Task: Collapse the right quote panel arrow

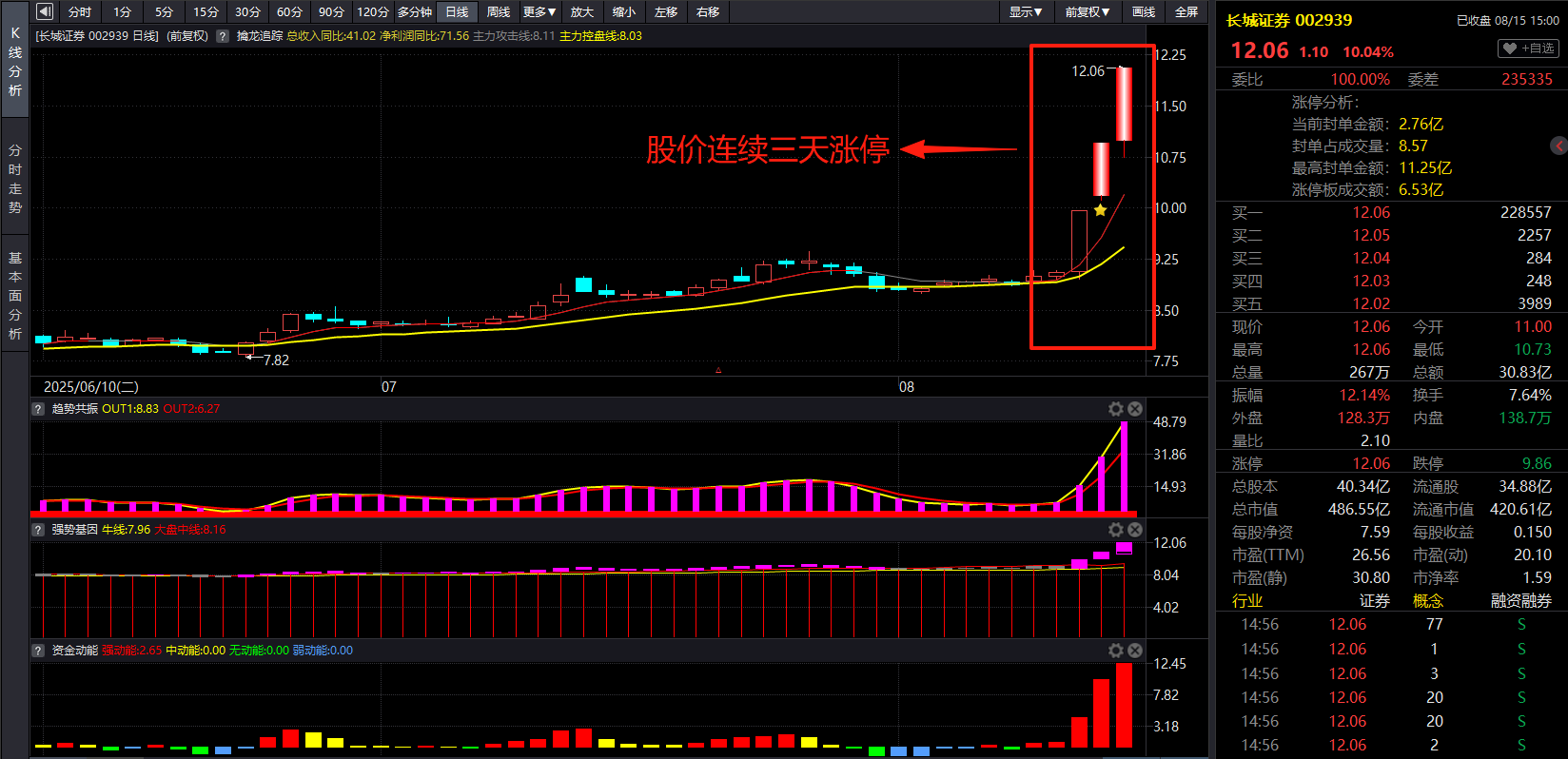Action: coord(1558,146)
